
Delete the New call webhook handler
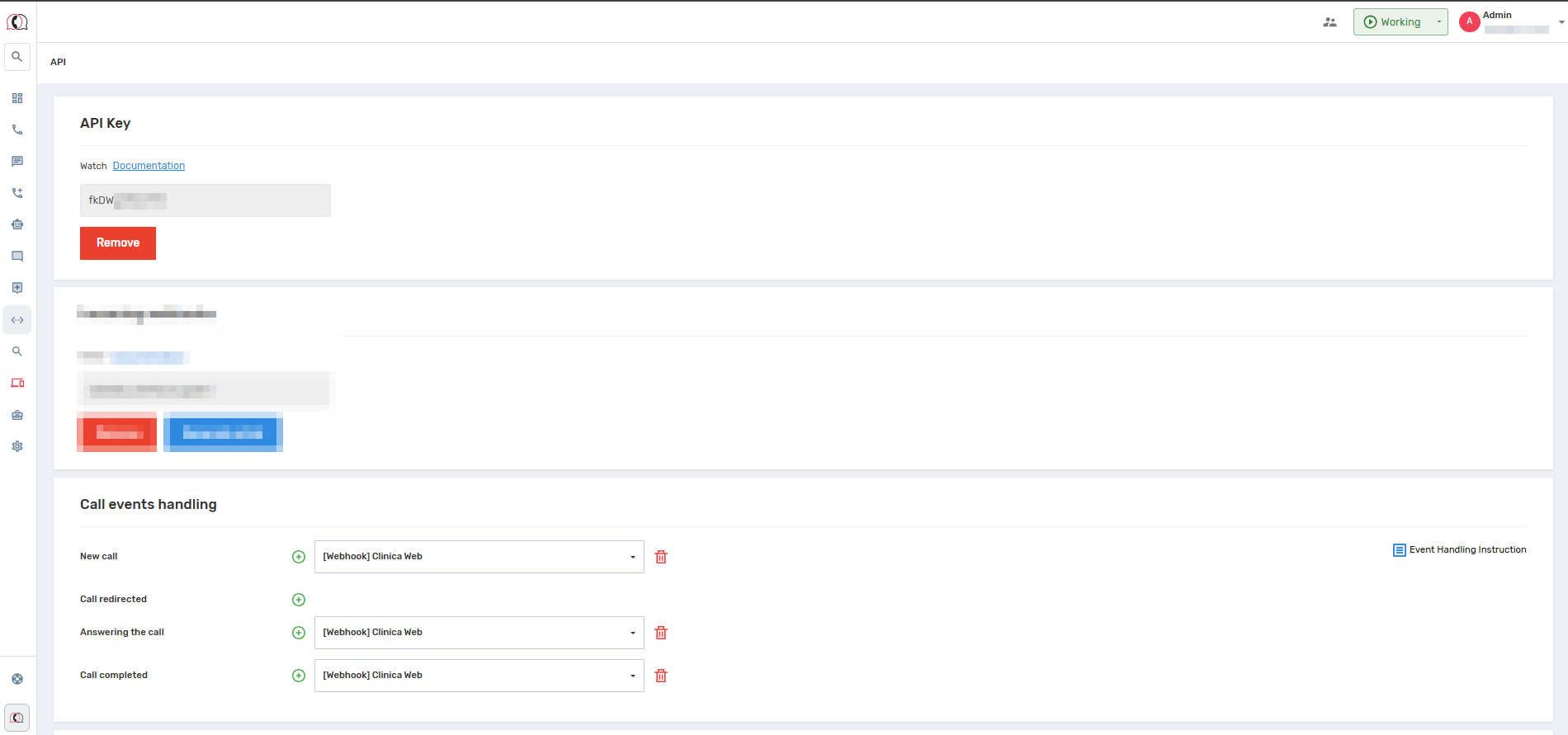tap(661, 557)
